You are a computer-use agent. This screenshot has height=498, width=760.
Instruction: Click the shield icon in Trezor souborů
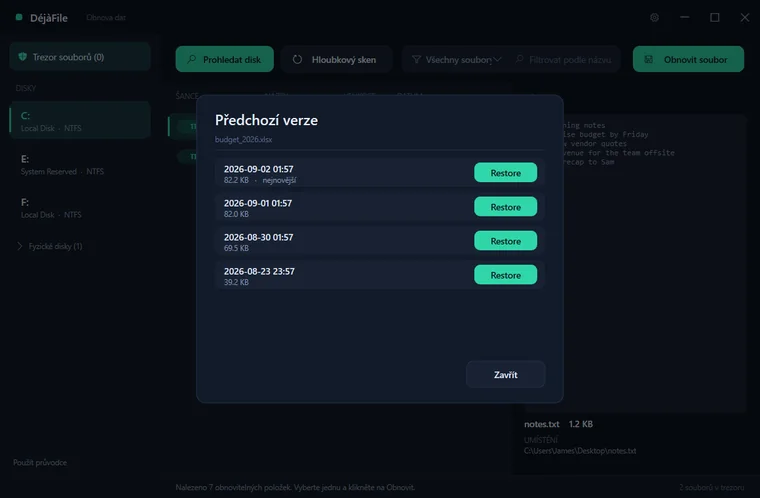pyautogui.click(x=22, y=57)
